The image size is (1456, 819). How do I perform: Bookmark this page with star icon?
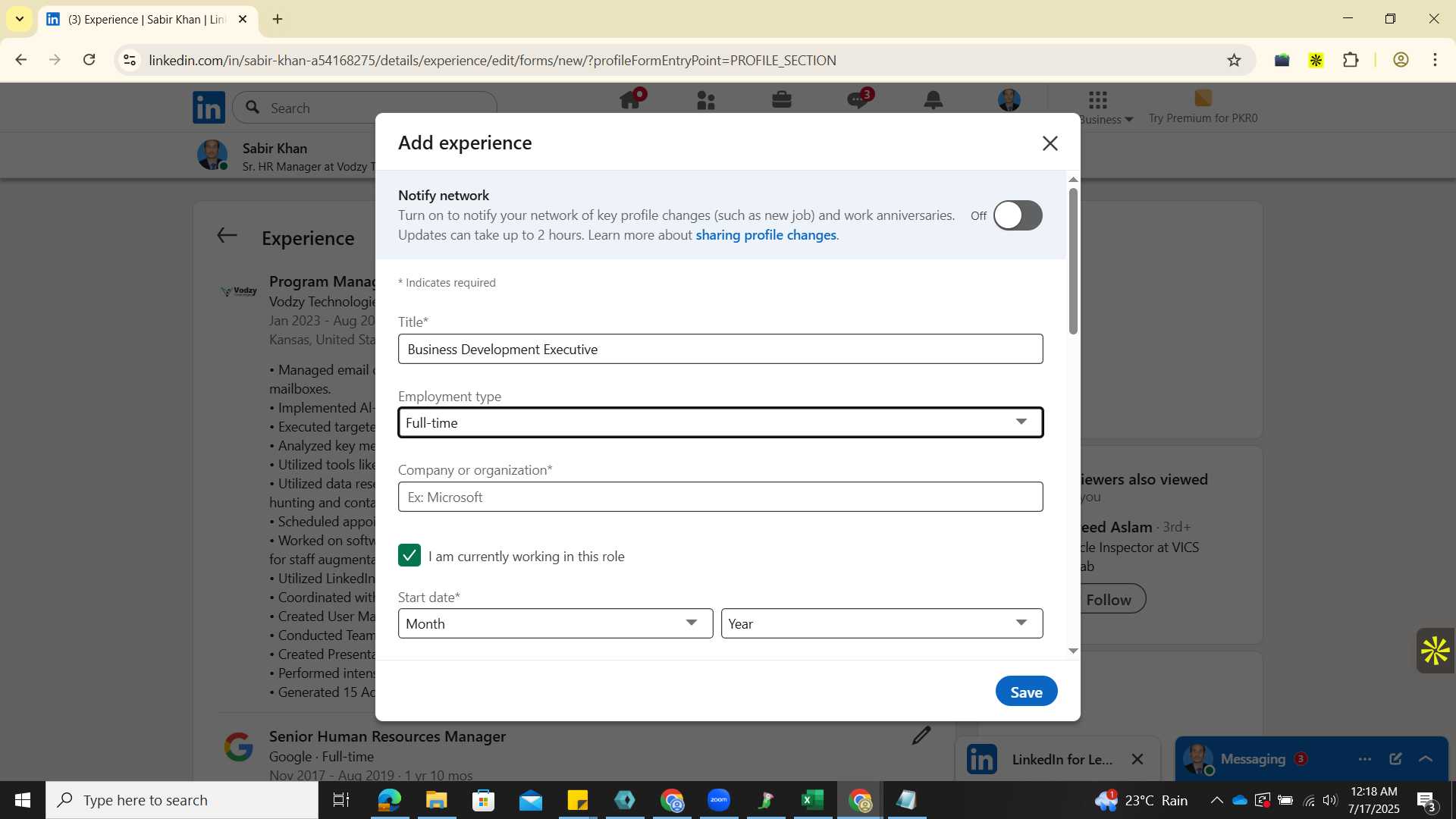(1235, 60)
